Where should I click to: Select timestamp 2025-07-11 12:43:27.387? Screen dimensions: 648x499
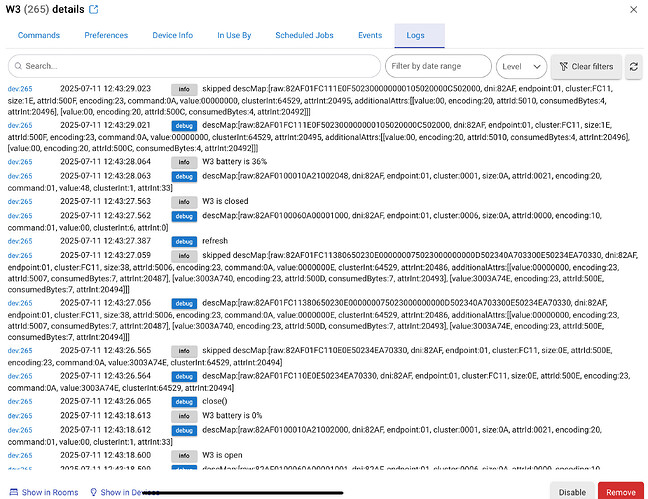105,241
